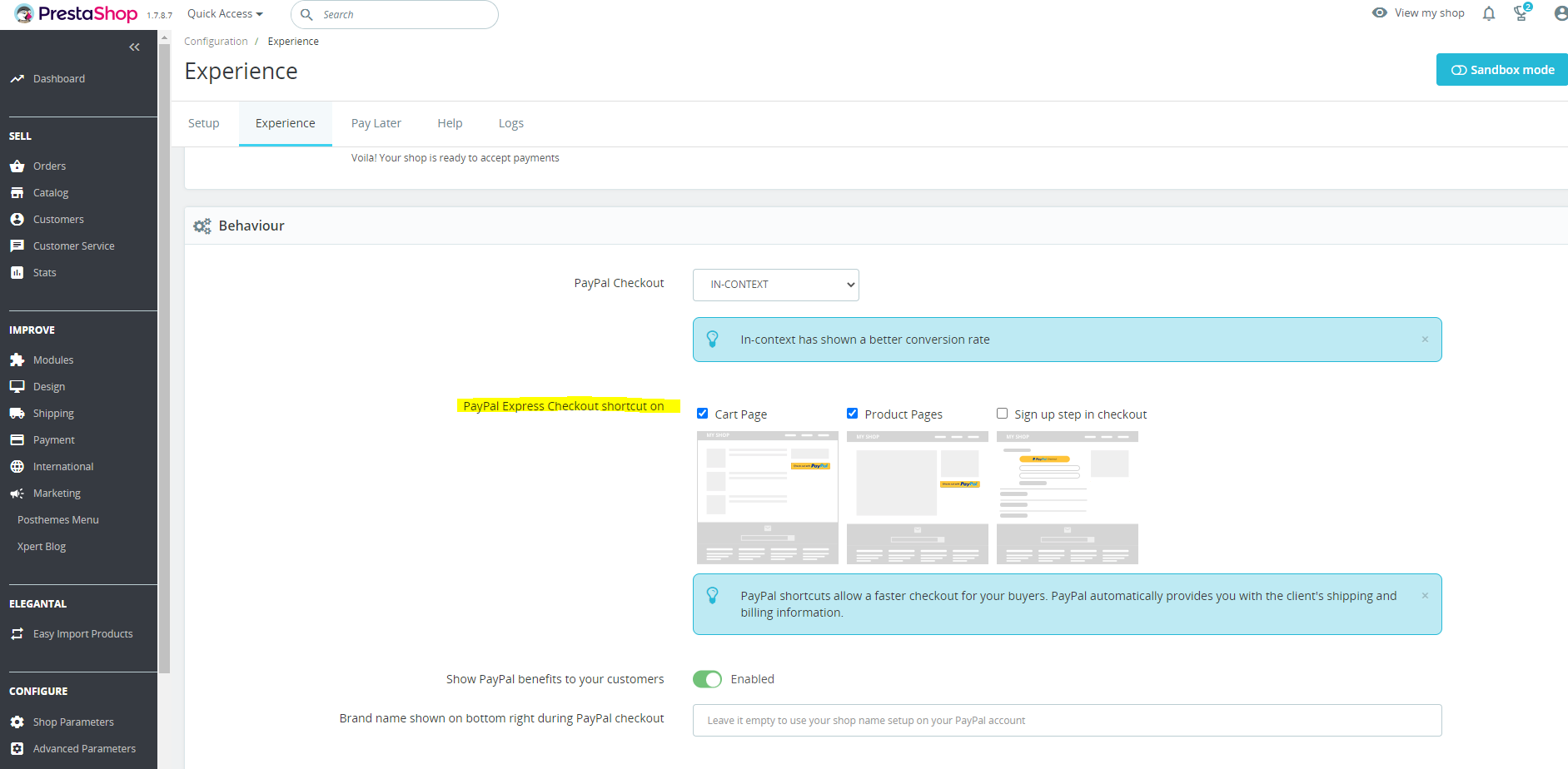Click the Catalog store icon
The height and width of the screenshot is (769, 1568).
click(17, 193)
